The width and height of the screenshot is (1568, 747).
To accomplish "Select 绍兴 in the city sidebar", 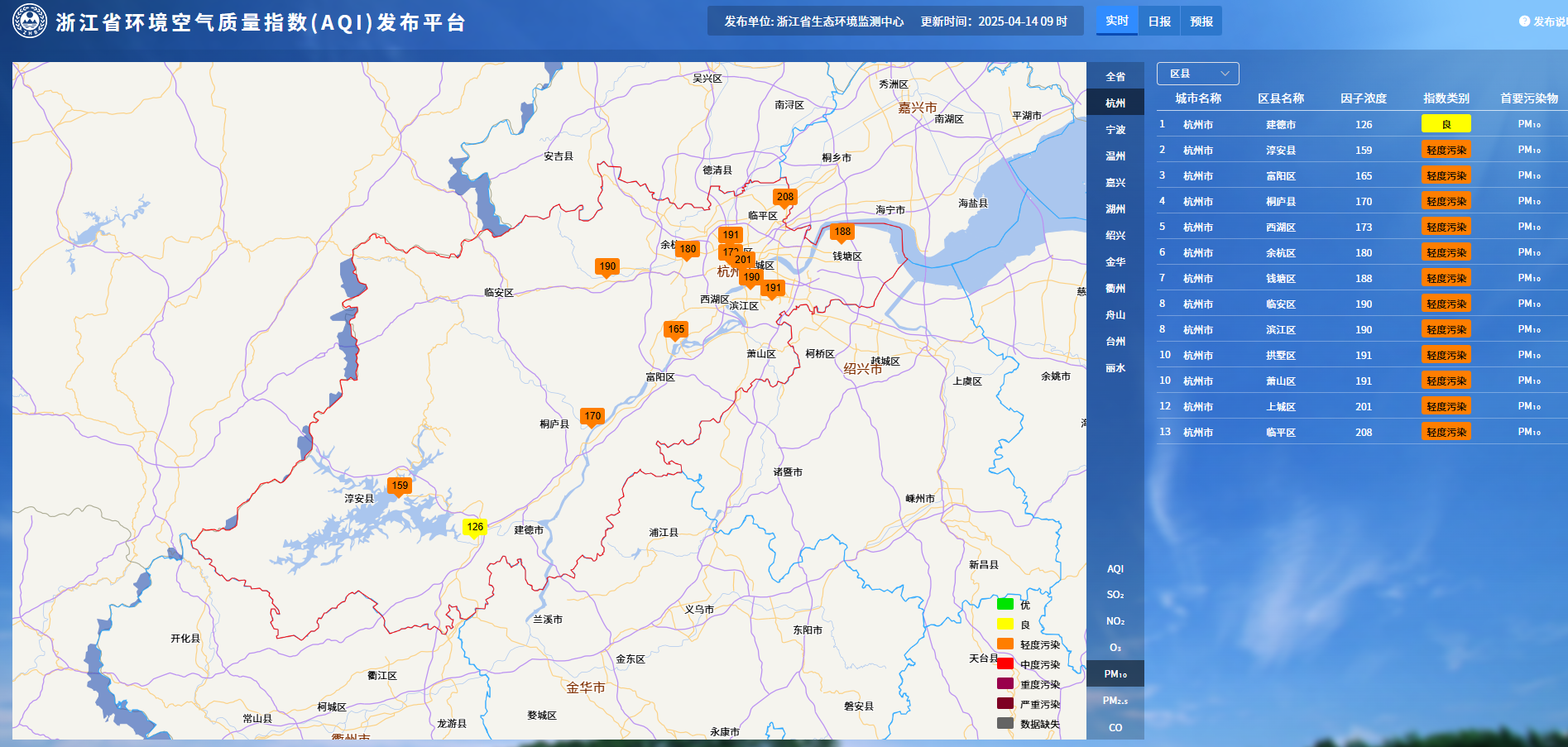I will point(1115,236).
